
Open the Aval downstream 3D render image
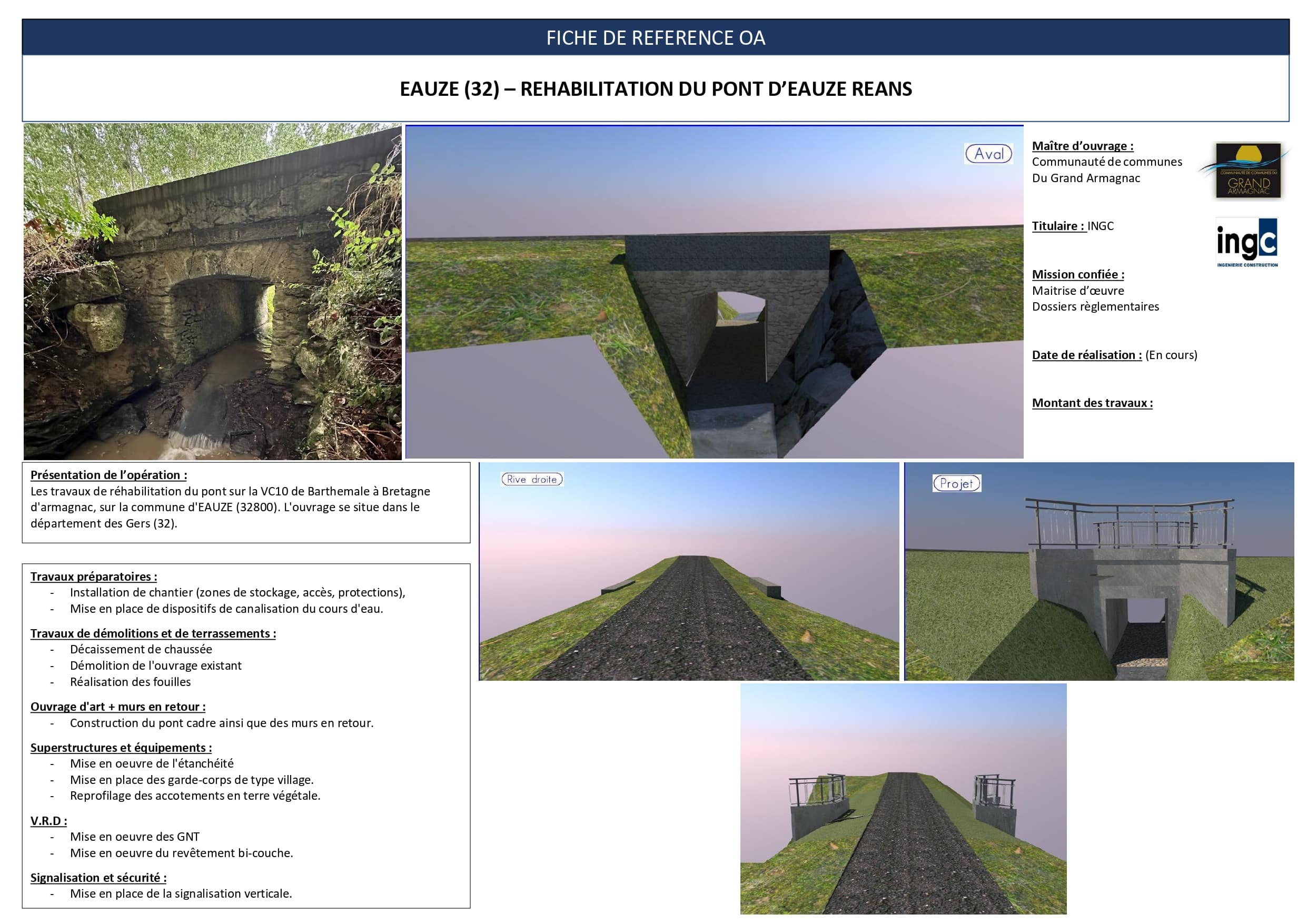(x=715, y=292)
